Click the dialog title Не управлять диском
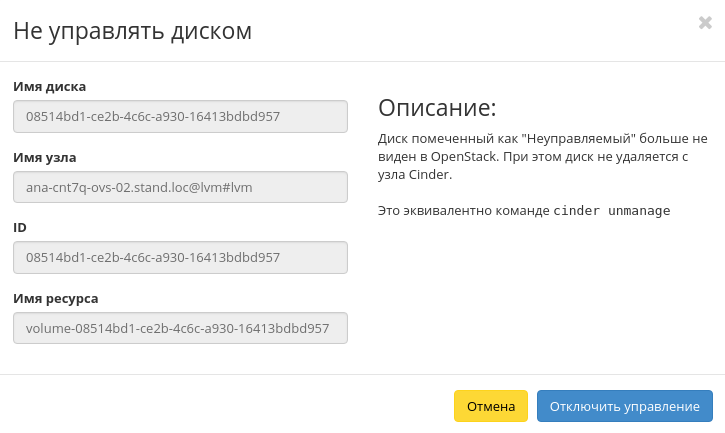725x433 pixels. click(x=132, y=31)
